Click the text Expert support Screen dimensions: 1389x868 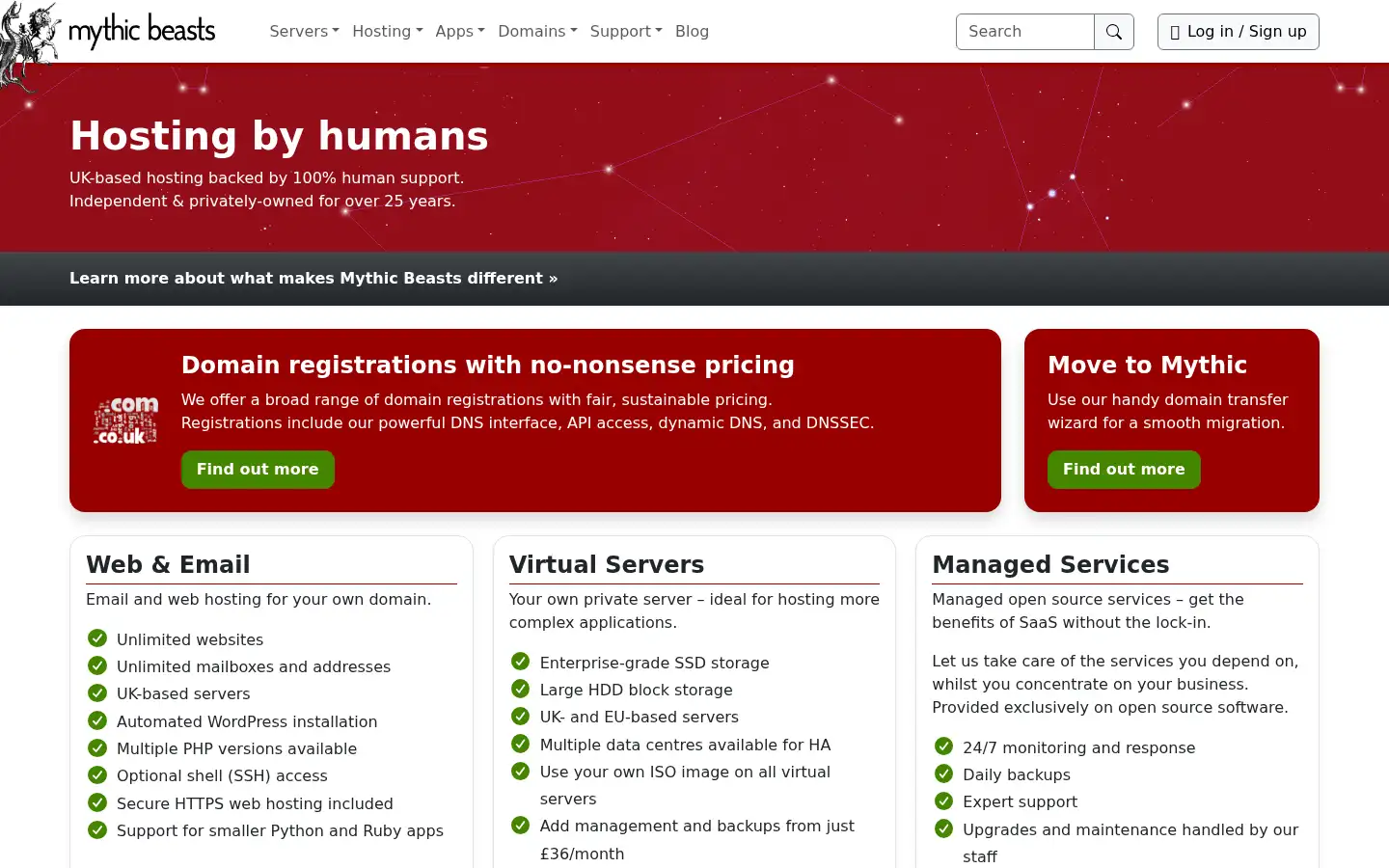click(x=1020, y=801)
